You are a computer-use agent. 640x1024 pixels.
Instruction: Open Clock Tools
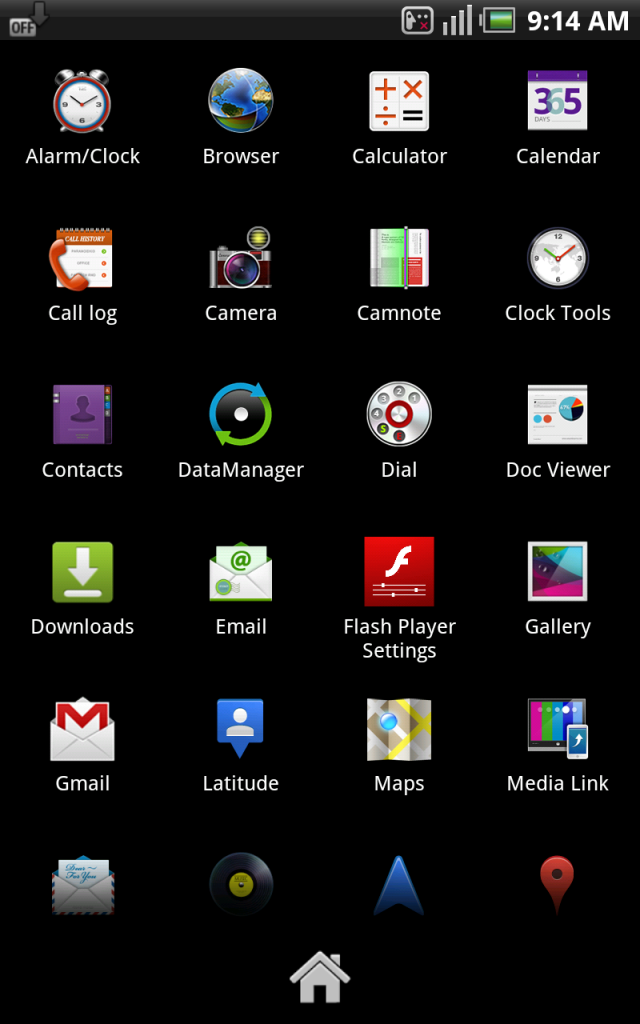pyautogui.click(x=557, y=258)
